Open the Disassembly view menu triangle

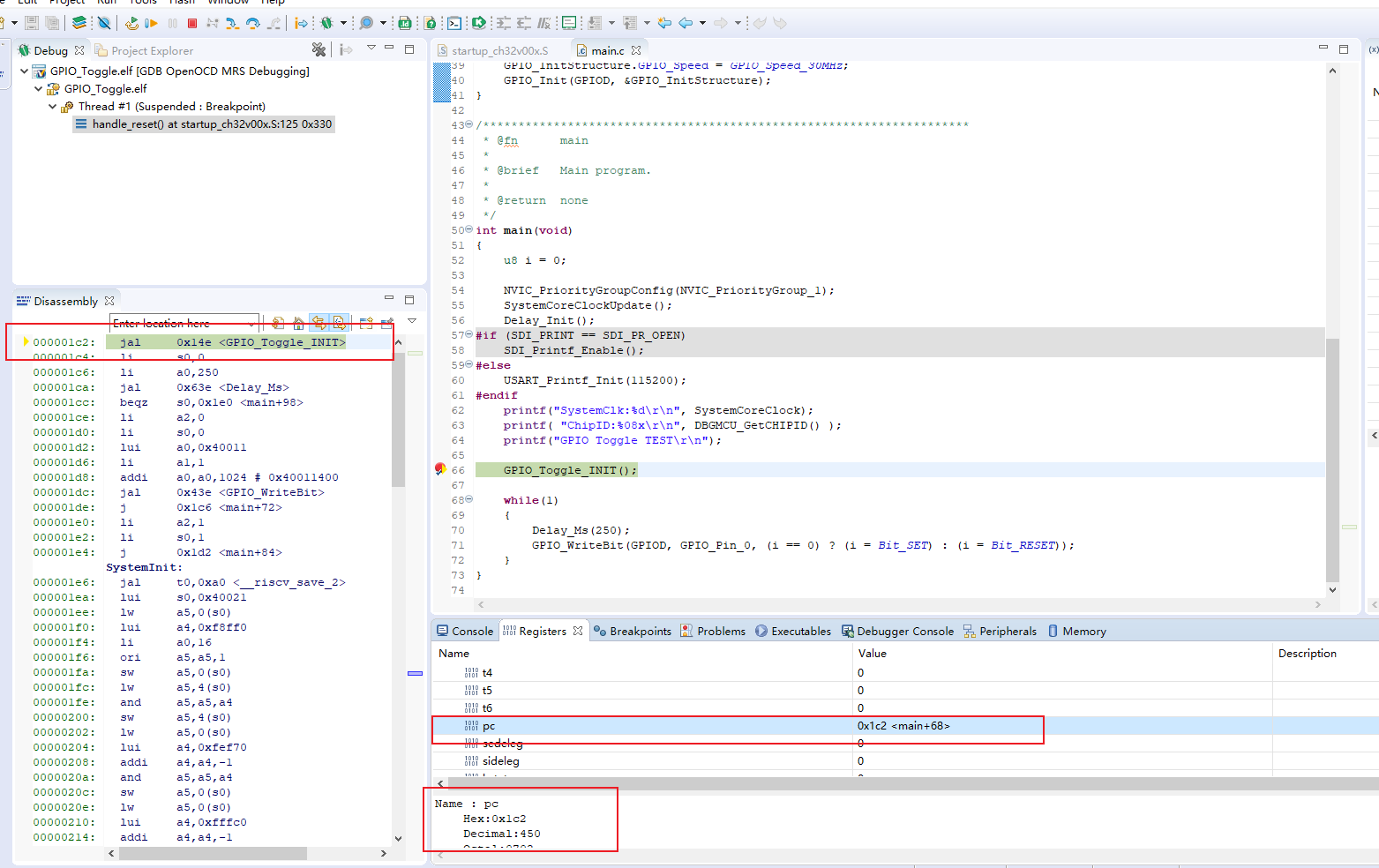(x=412, y=320)
